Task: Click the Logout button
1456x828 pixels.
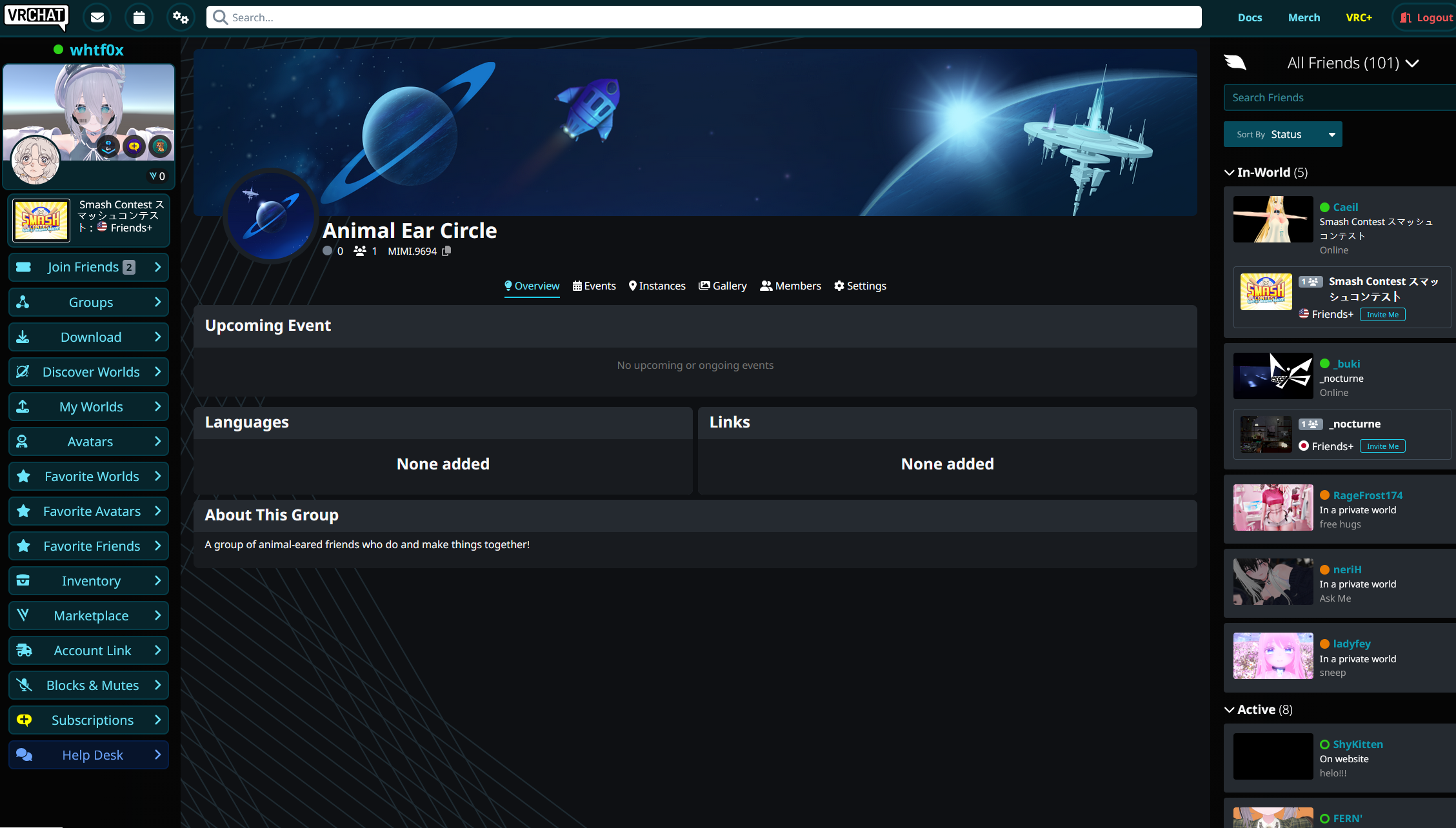Action: pos(1426,17)
